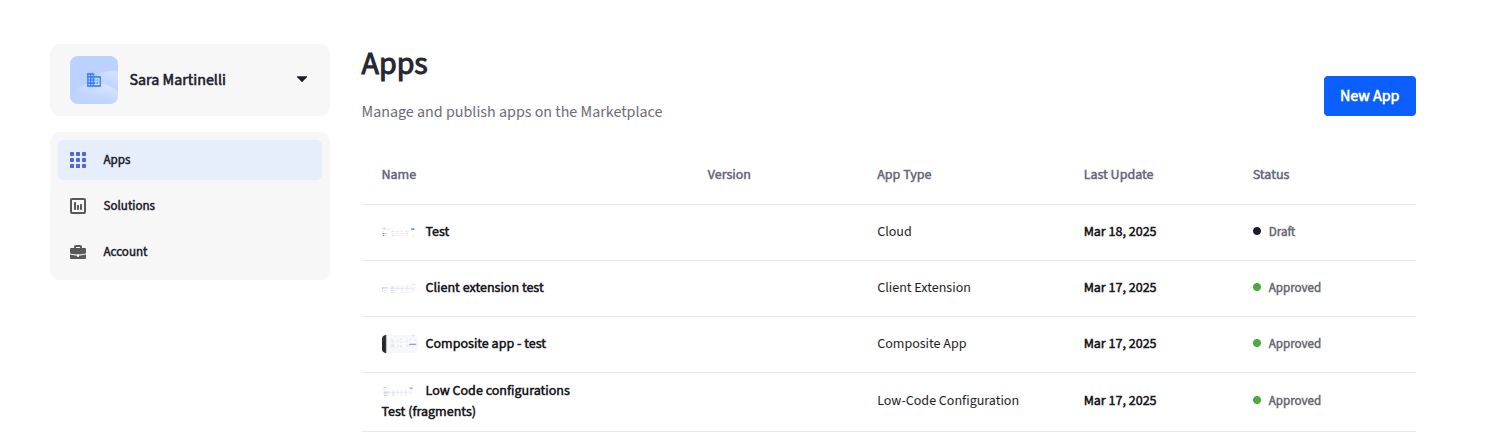
Task: Open the Composite app - test entry
Action: click(x=485, y=344)
